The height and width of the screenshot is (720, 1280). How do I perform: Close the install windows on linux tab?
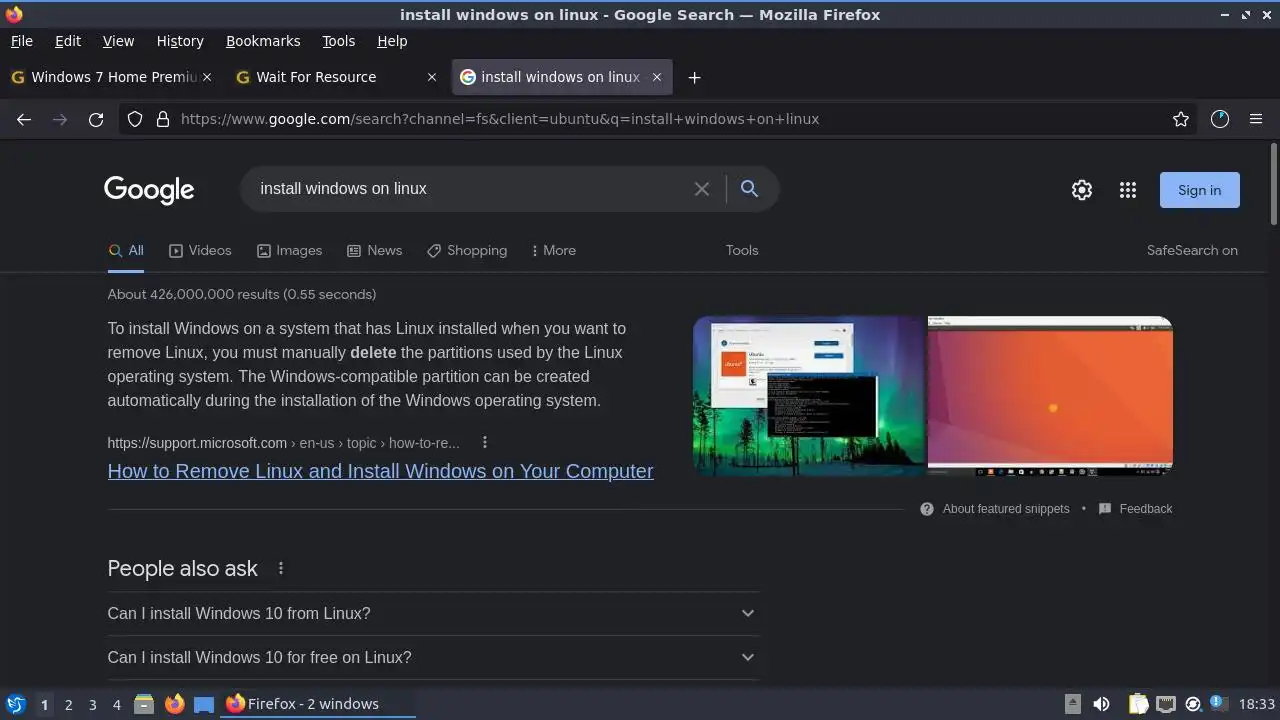pyautogui.click(x=657, y=77)
